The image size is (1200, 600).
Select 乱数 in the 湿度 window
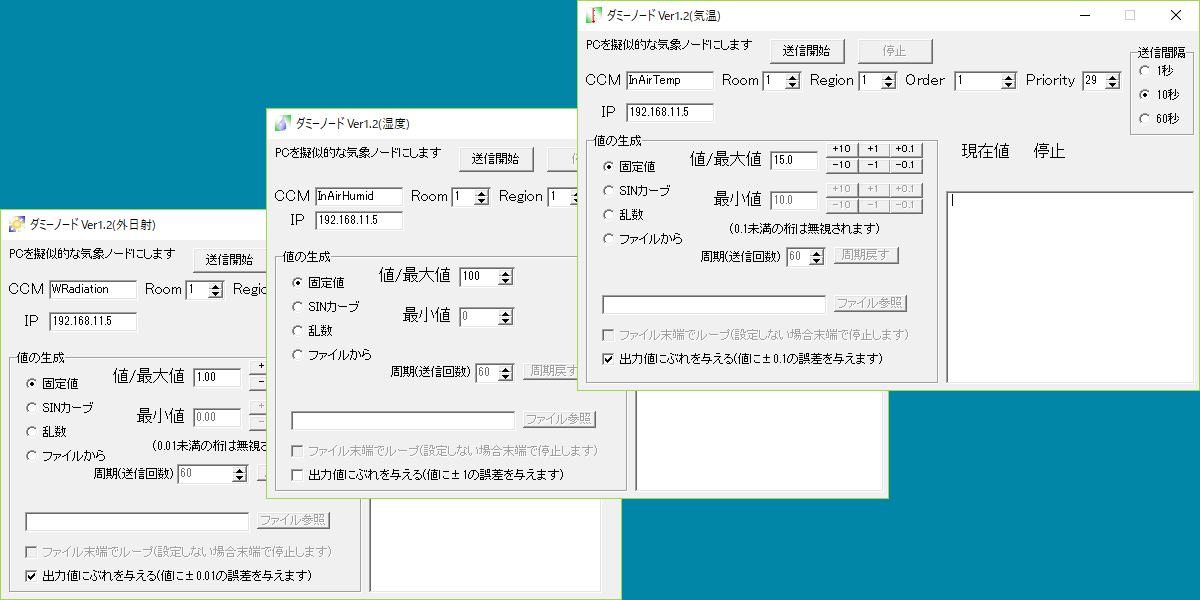[x=298, y=330]
